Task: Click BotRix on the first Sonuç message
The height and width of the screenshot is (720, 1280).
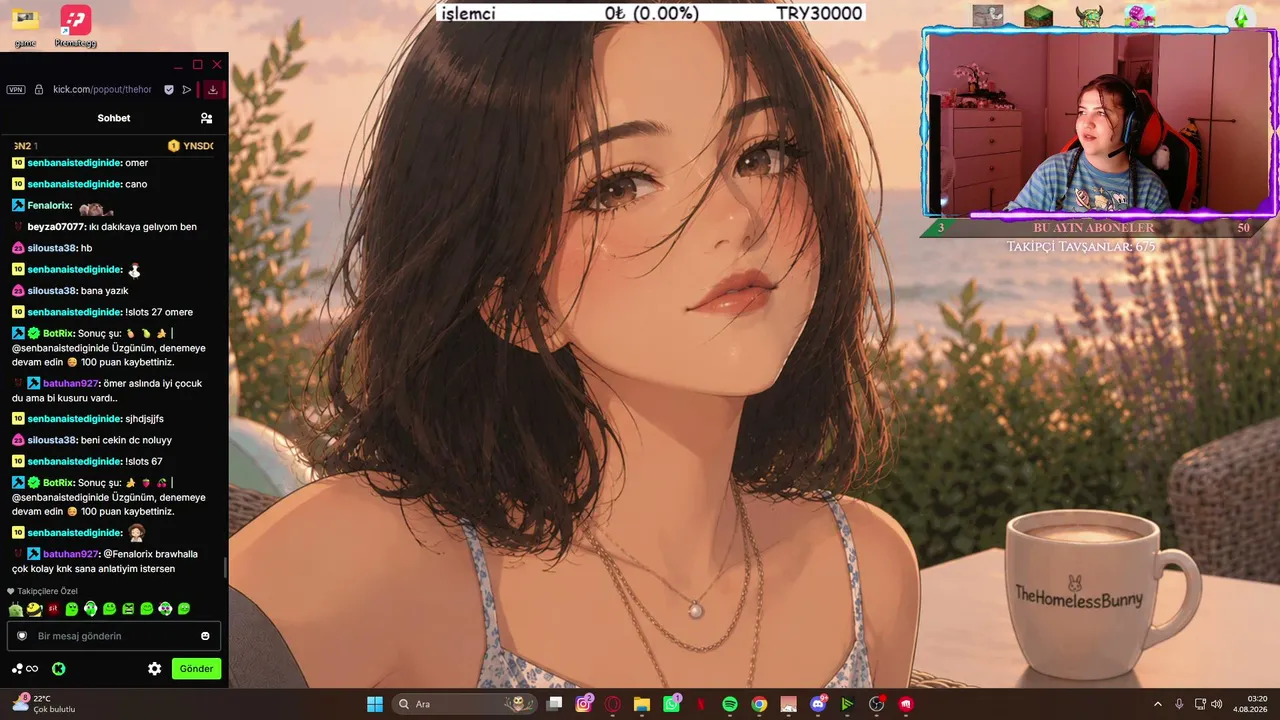Action: [x=59, y=334]
